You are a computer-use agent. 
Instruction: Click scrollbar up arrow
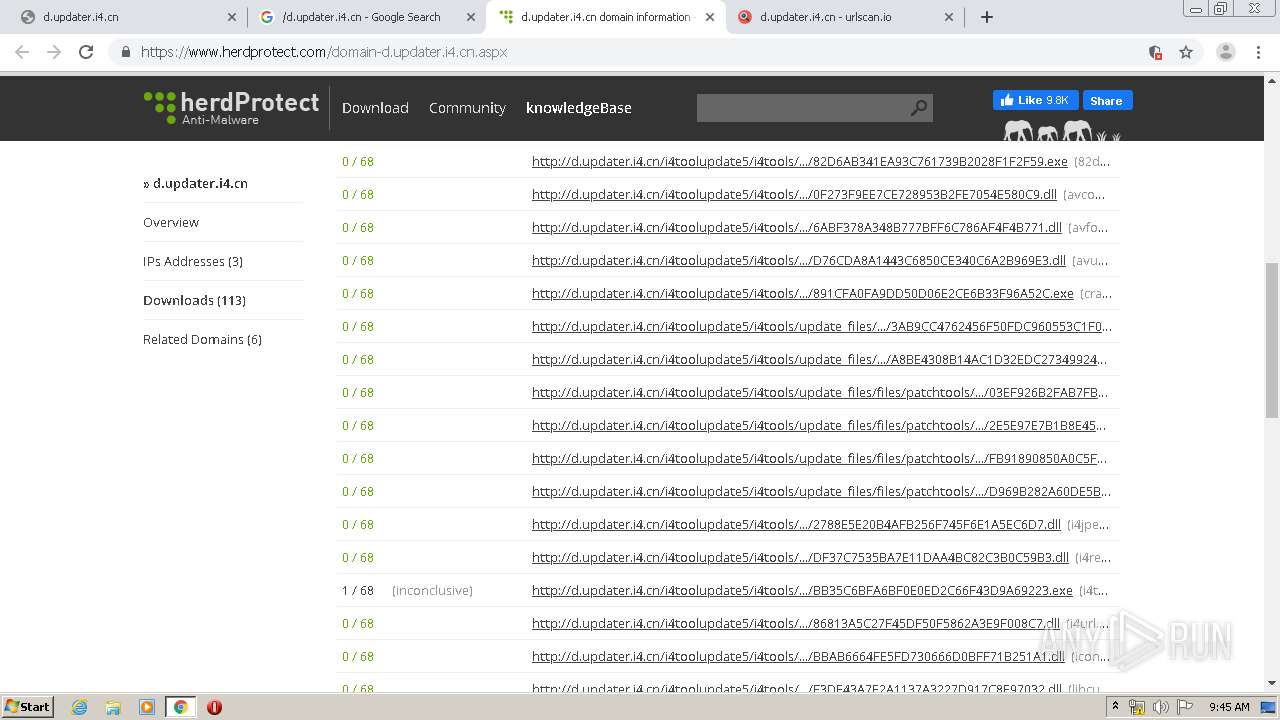coord(1272,82)
